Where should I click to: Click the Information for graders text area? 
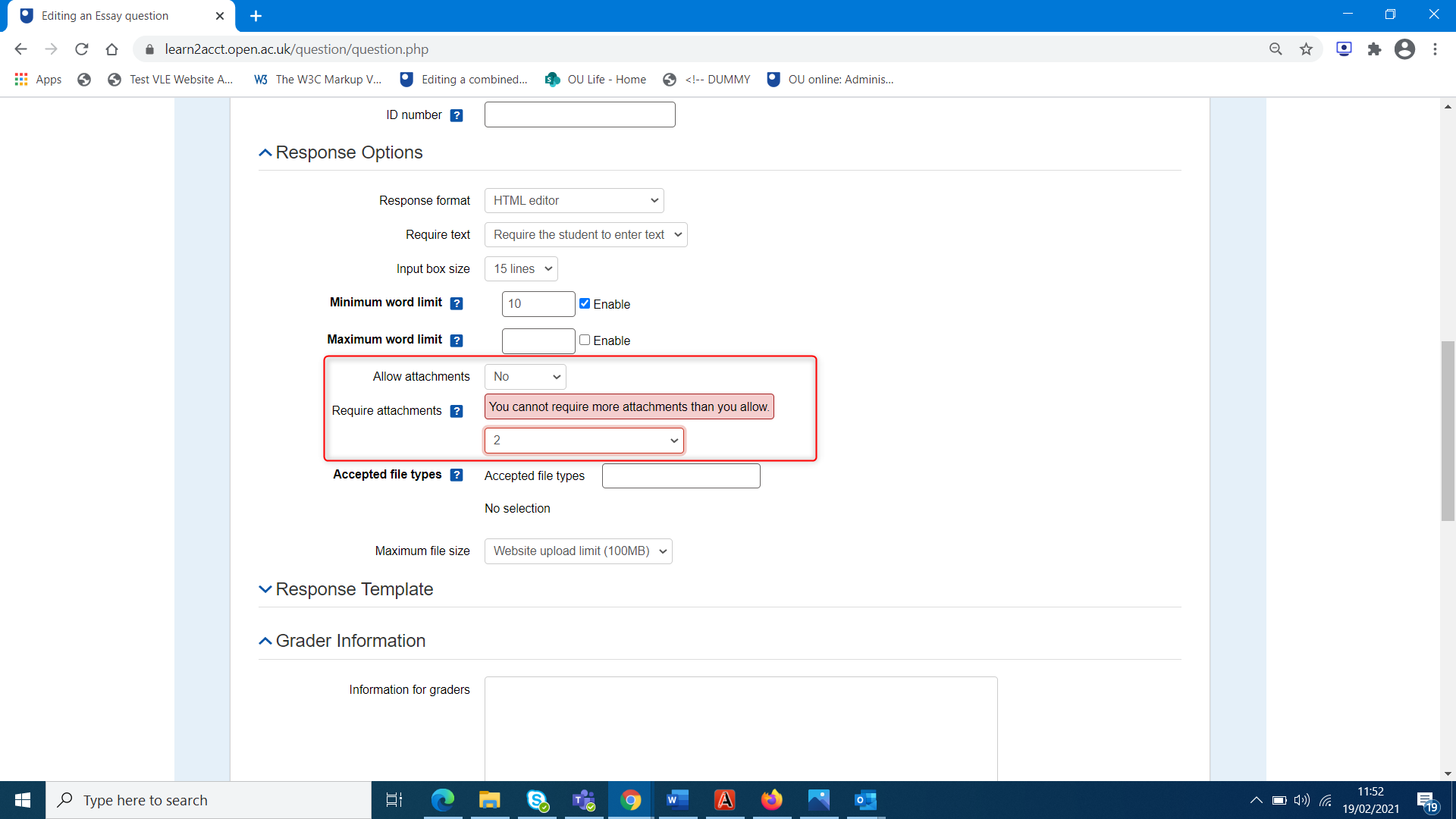pos(741,728)
